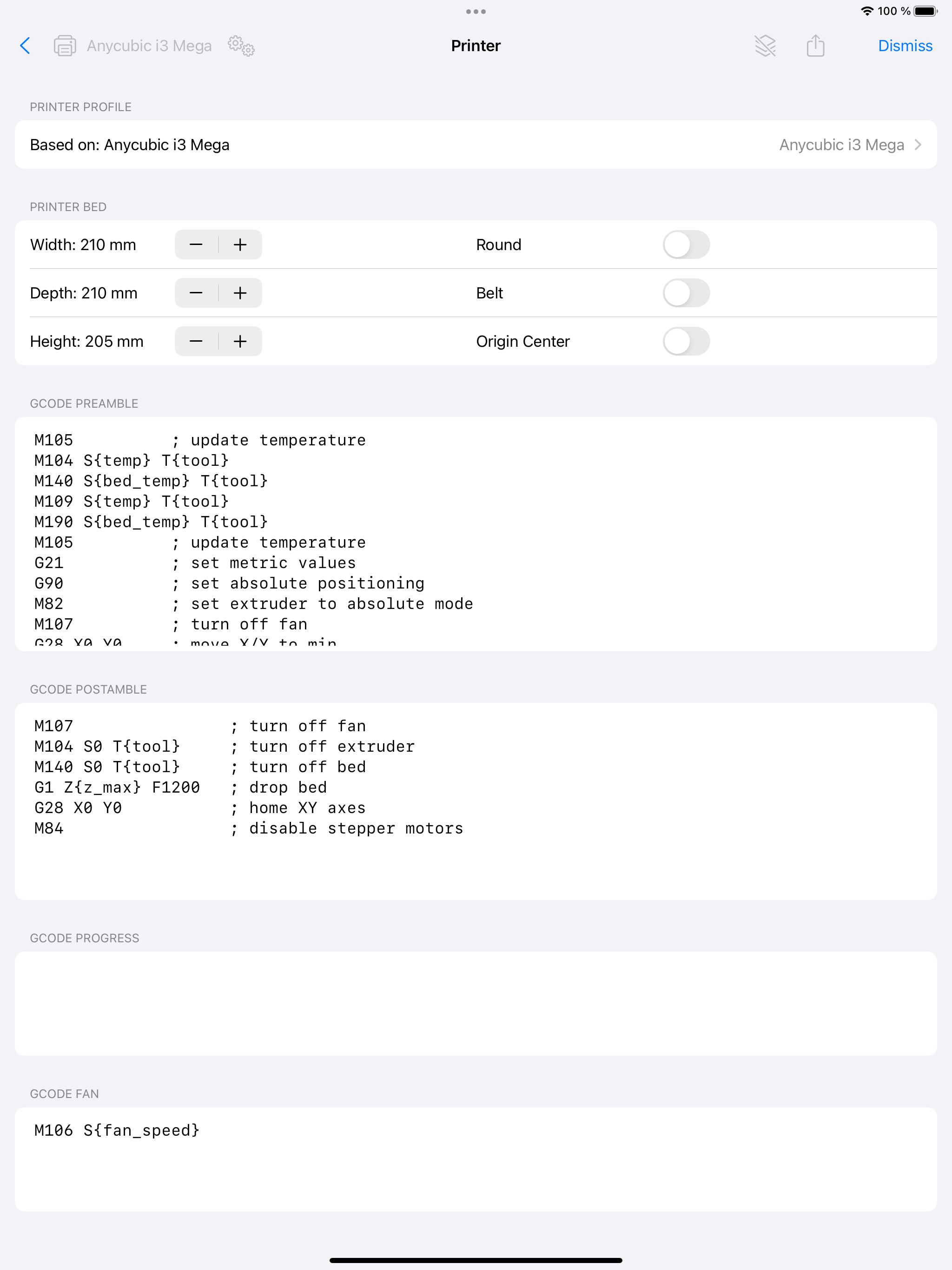Tap Anycubic i3 Mega title label
952x1270 pixels.
click(x=149, y=46)
